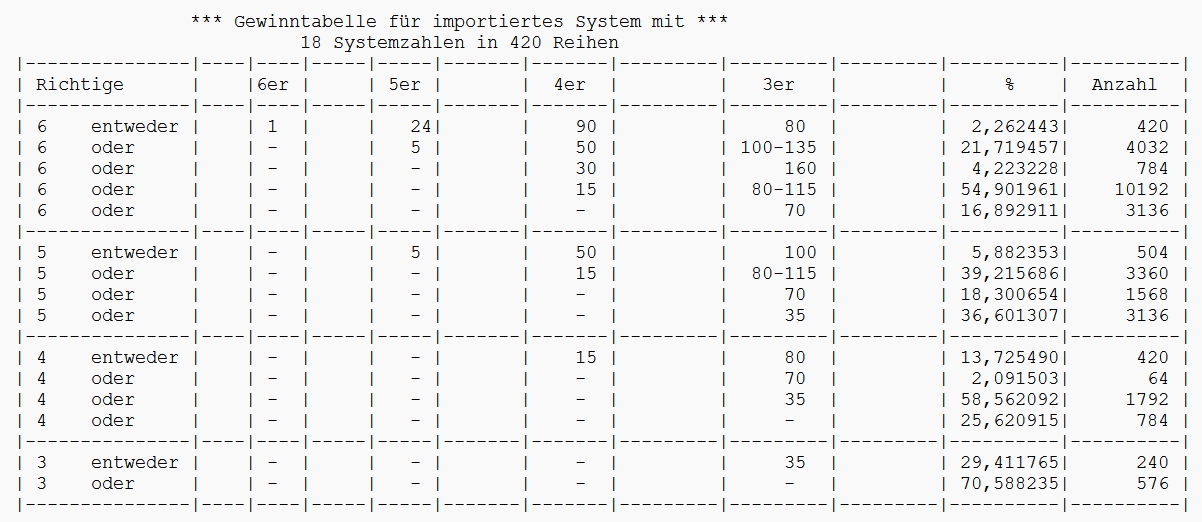Click the Gewinntabelle title line

click(459, 21)
